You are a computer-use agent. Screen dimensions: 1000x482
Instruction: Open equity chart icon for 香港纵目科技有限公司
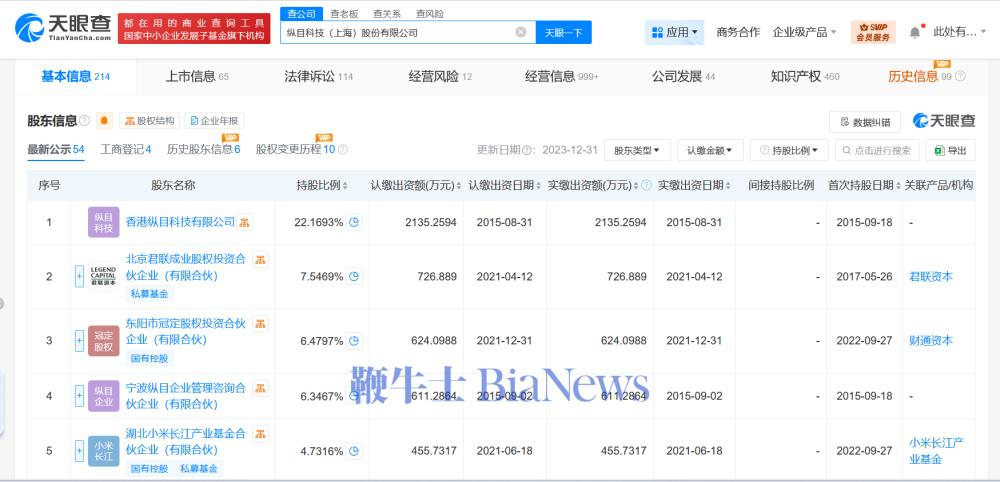pyautogui.click(x=245, y=223)
